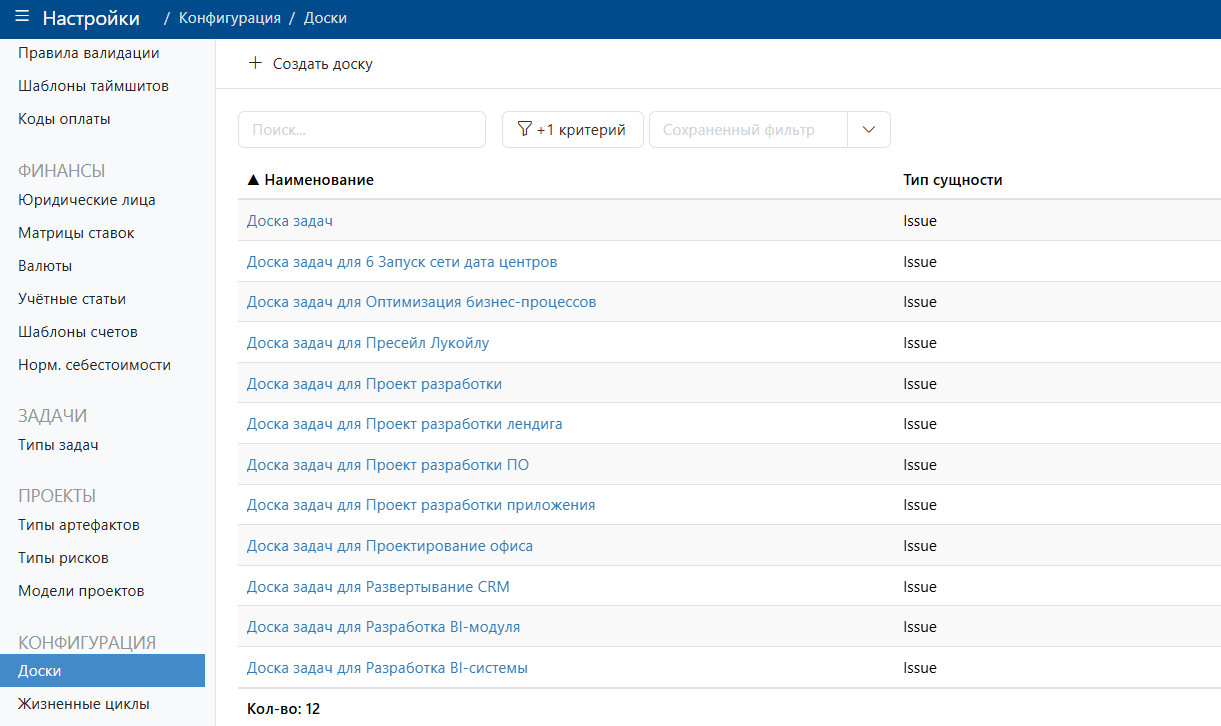Open Типы рисков in the sidebar

click(63, 558)
